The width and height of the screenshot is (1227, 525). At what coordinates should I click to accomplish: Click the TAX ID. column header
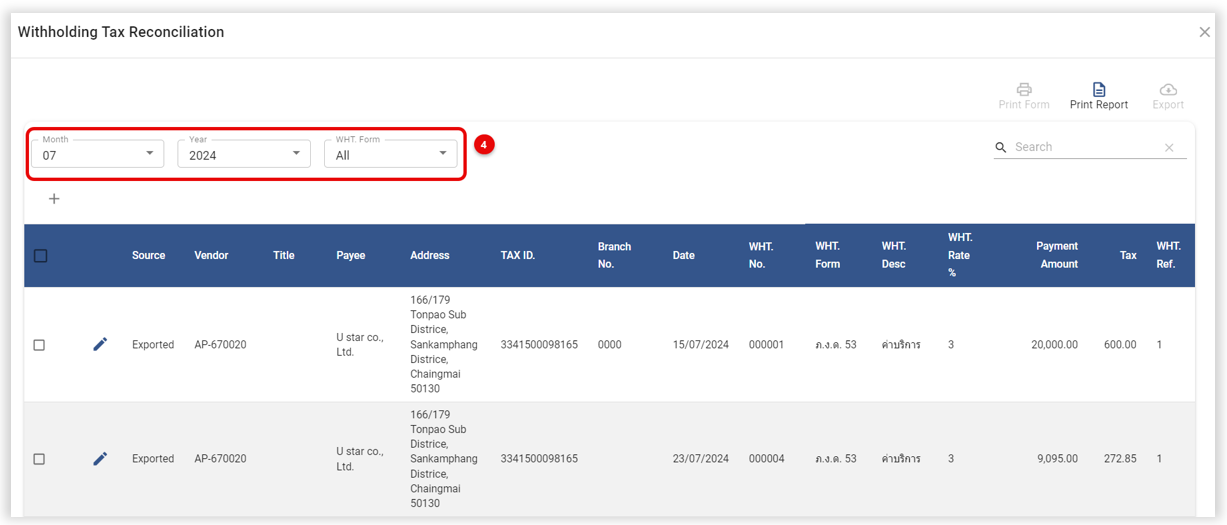coord(517,256)
